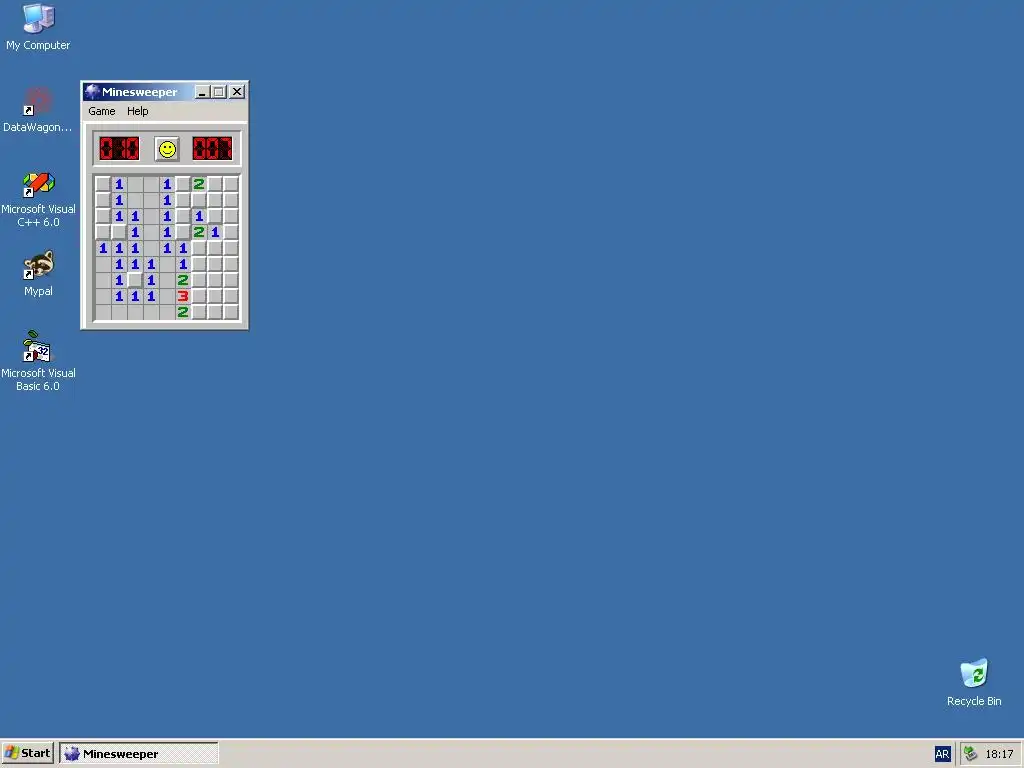Uncover the square right of the bottom-row 2
1024x768 pixels.
199,312
